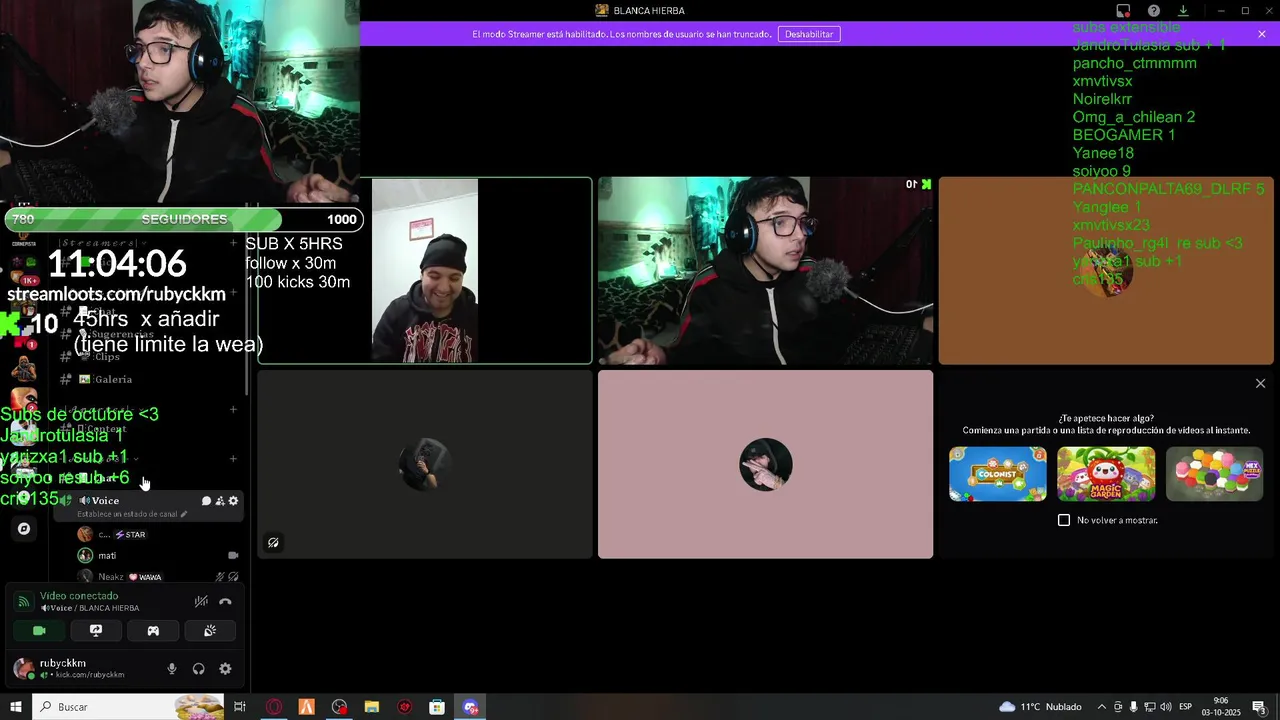
Task: Open OBS Studio from the taskbar
Action: point(339,707)
